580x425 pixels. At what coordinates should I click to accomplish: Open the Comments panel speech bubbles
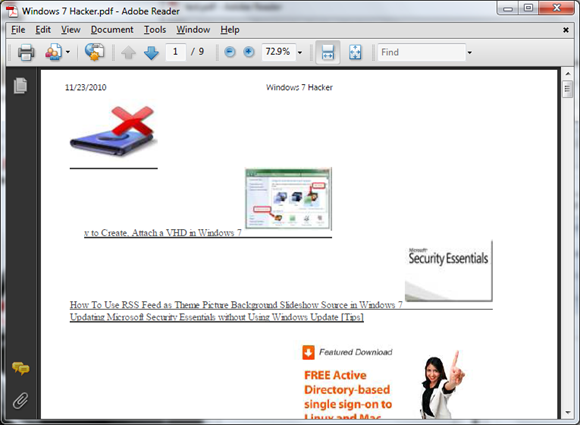[21, 368]
